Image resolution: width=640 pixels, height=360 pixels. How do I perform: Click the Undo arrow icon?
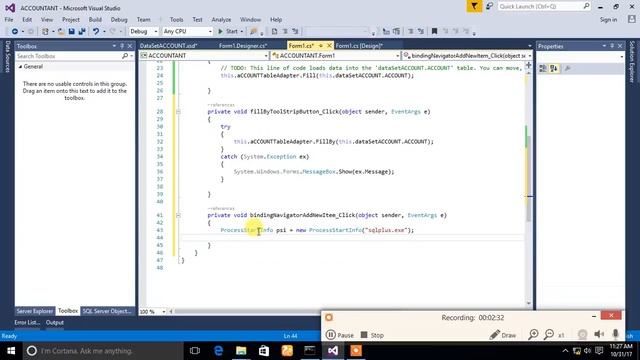pyautogui.click(x=96, y=31)
